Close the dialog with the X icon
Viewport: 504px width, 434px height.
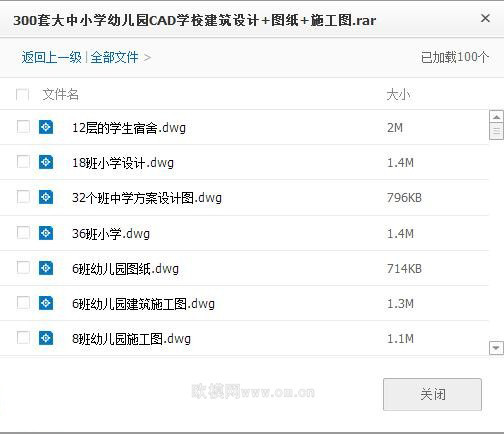coord(485,18)
